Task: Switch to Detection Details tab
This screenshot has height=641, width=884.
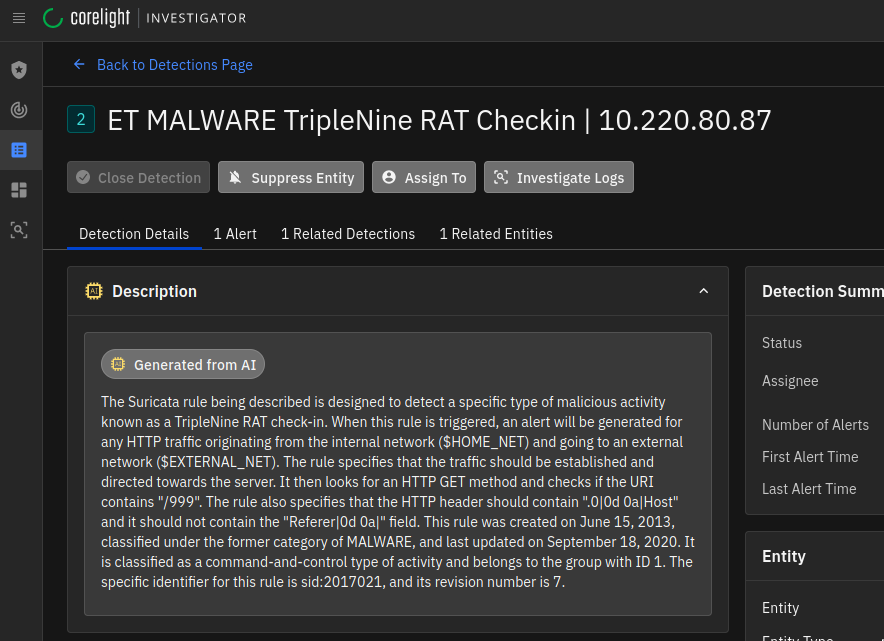Action: [x=134, y=234]
